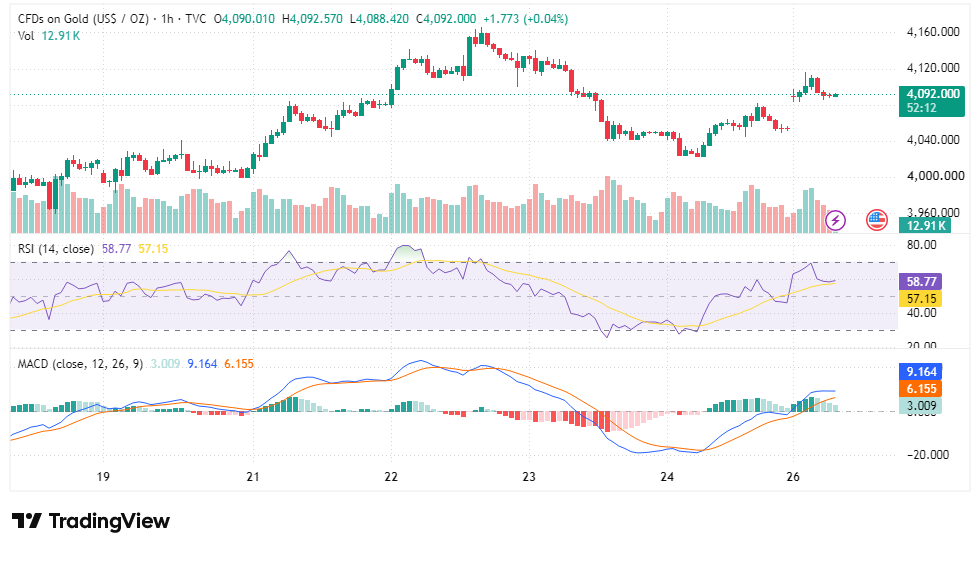
Task: Click the blue 9.164 MACD value tag
Action: (920, 371)
